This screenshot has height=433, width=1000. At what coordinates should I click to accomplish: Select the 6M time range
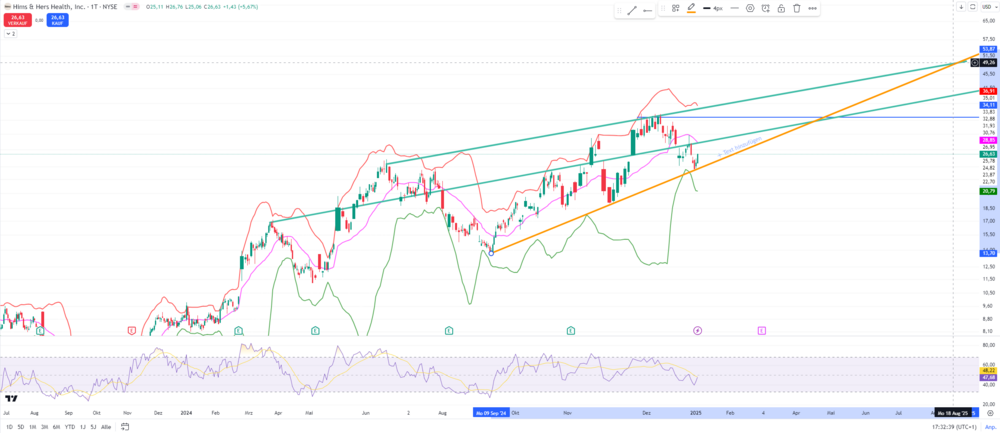(57, 427)
